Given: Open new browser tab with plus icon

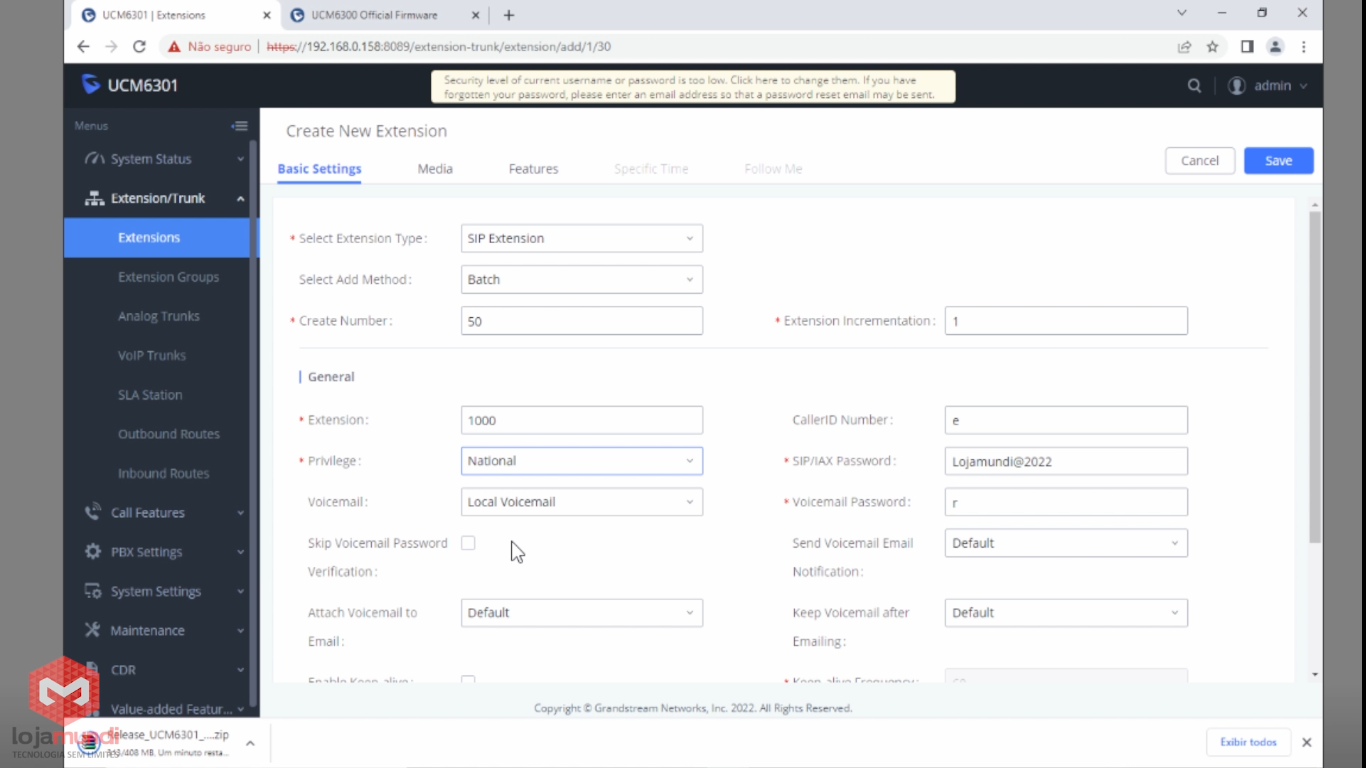Looking at the screenshot, I should tap(509, 15).
